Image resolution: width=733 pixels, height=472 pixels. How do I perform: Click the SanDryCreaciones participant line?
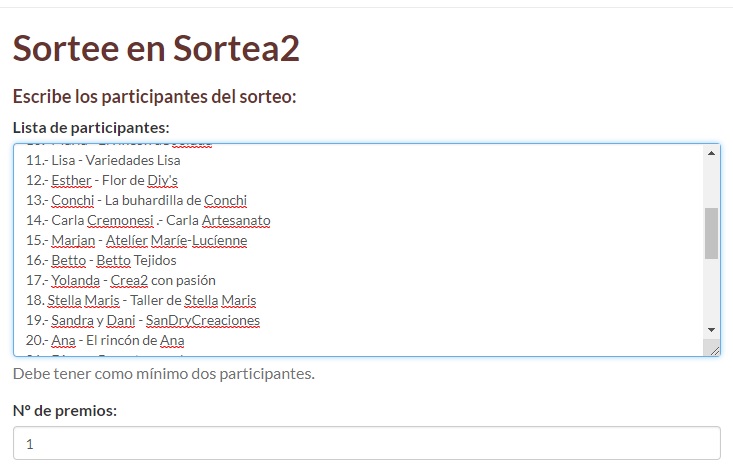pyautogui.click(x=143, y=320)
